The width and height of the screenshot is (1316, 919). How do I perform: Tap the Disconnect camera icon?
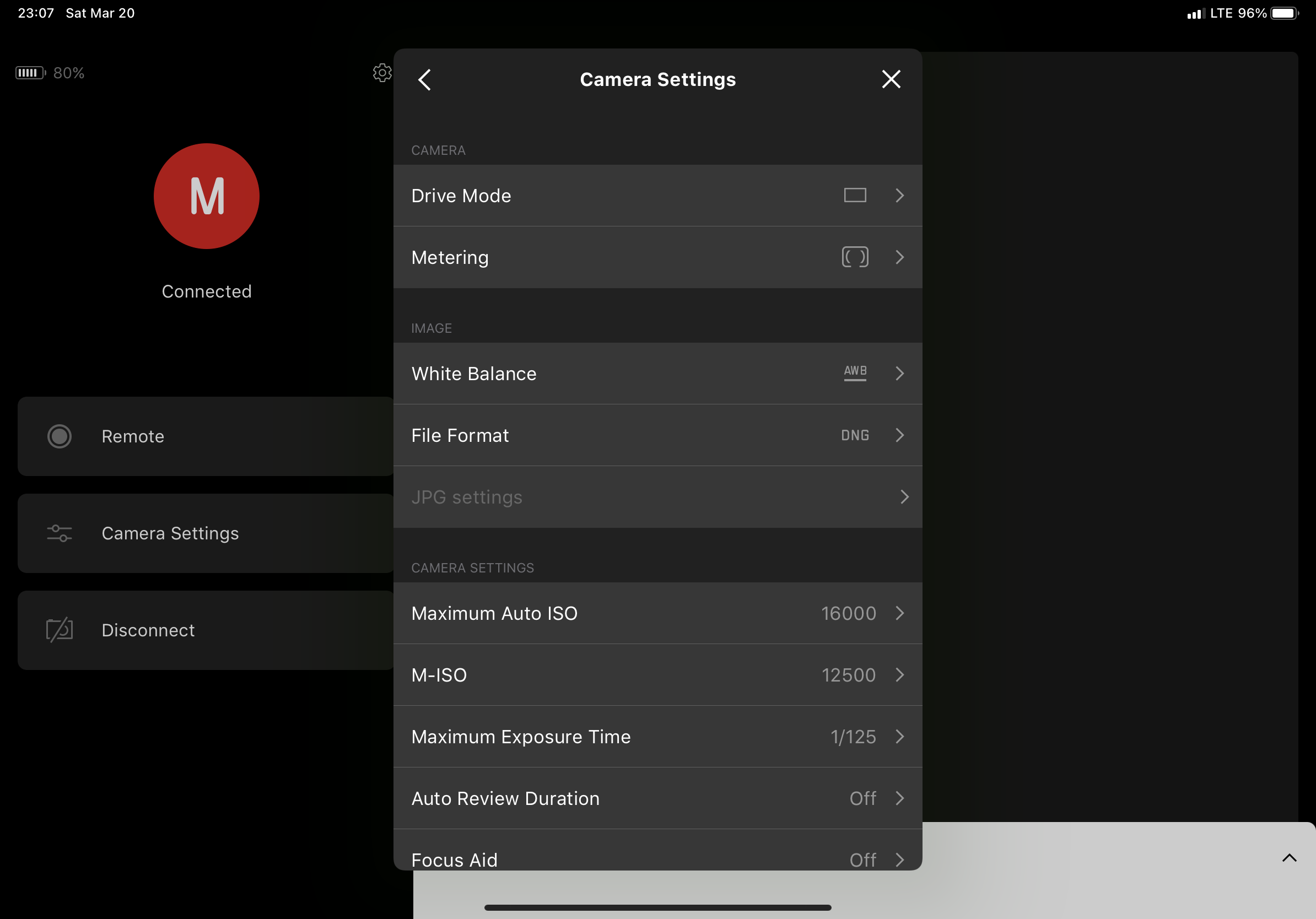click(59, 630)
